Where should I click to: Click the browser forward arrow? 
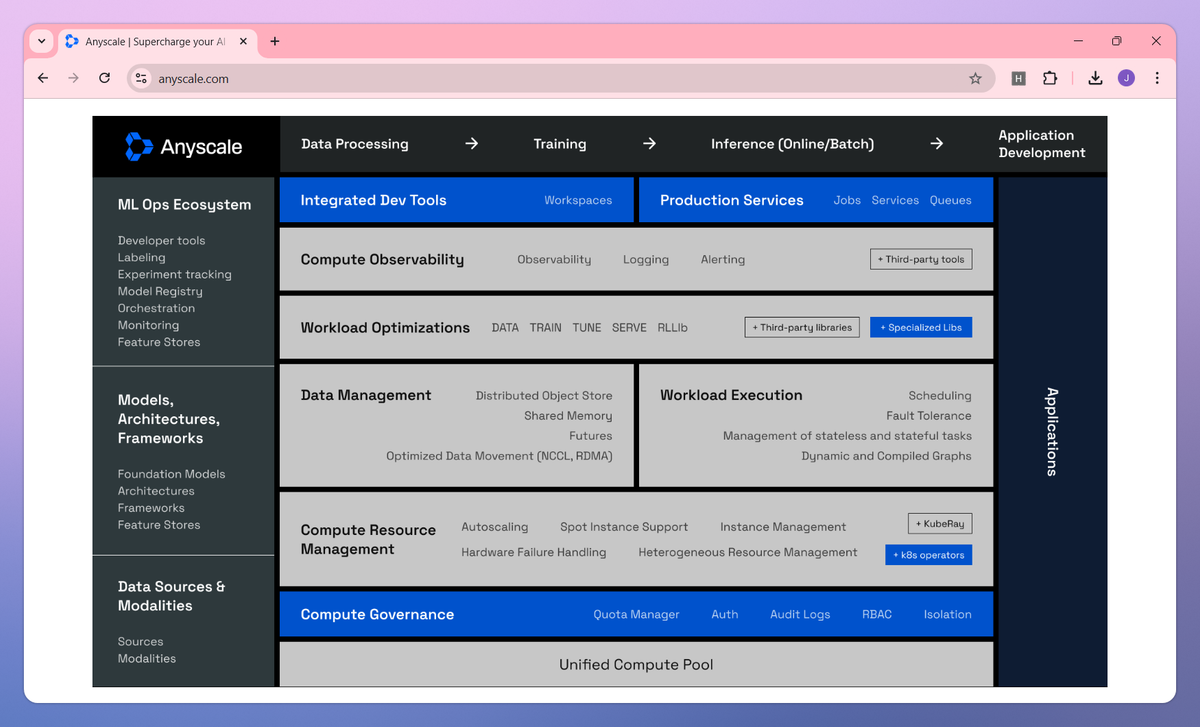pyautogui.click(x=73, y=78)
